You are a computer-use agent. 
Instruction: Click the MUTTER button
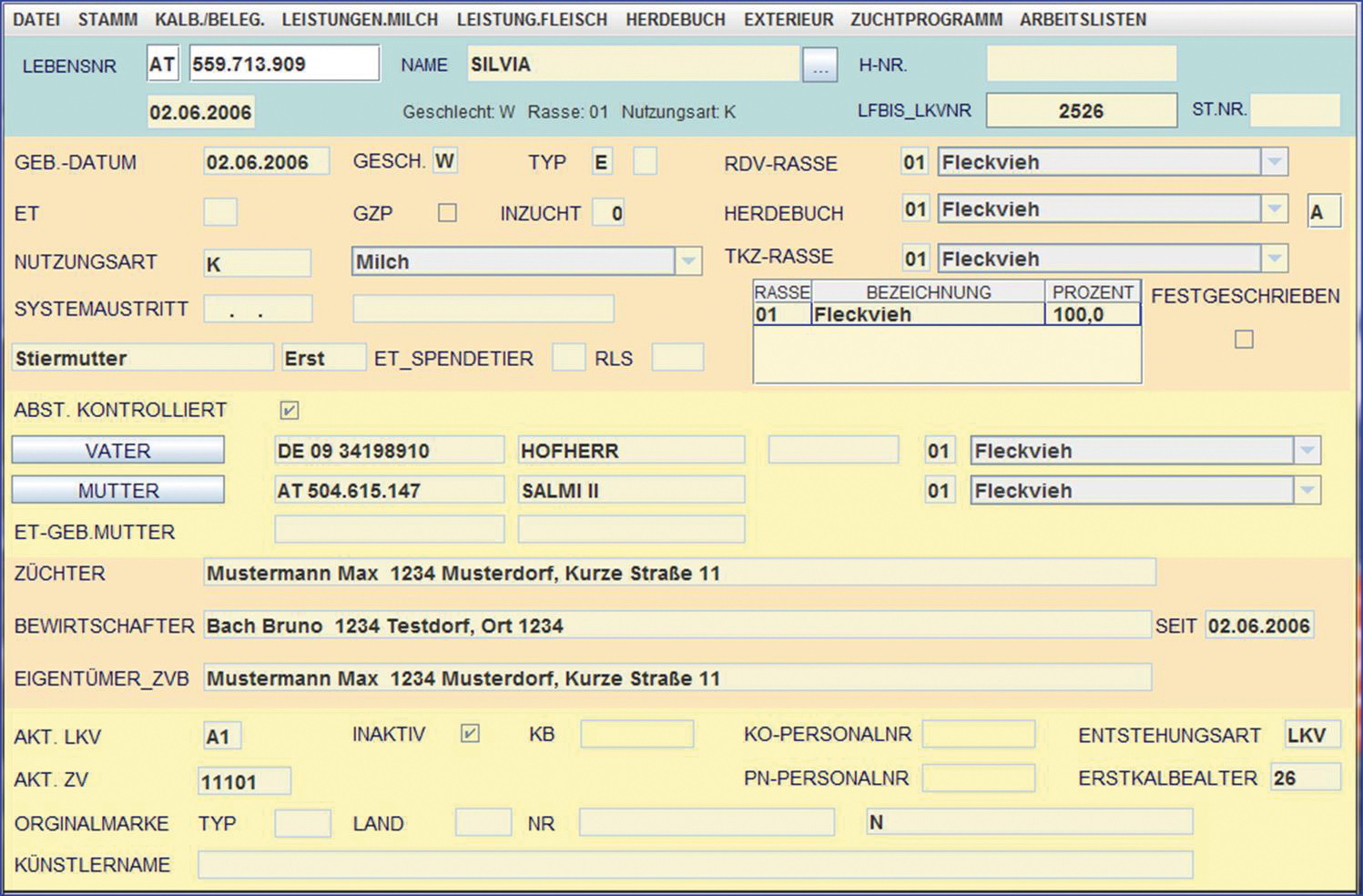click(117, 491)
